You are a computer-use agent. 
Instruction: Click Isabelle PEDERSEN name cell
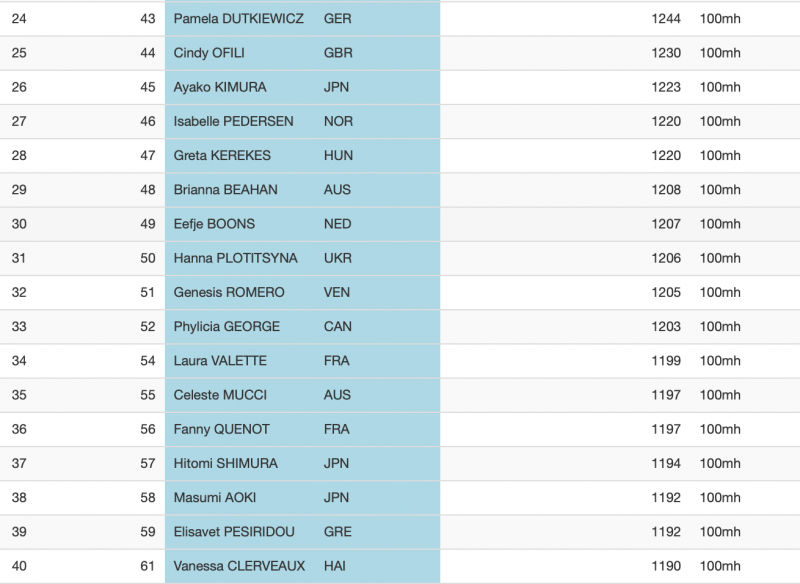pyautogui.click(x=233, y=121)
